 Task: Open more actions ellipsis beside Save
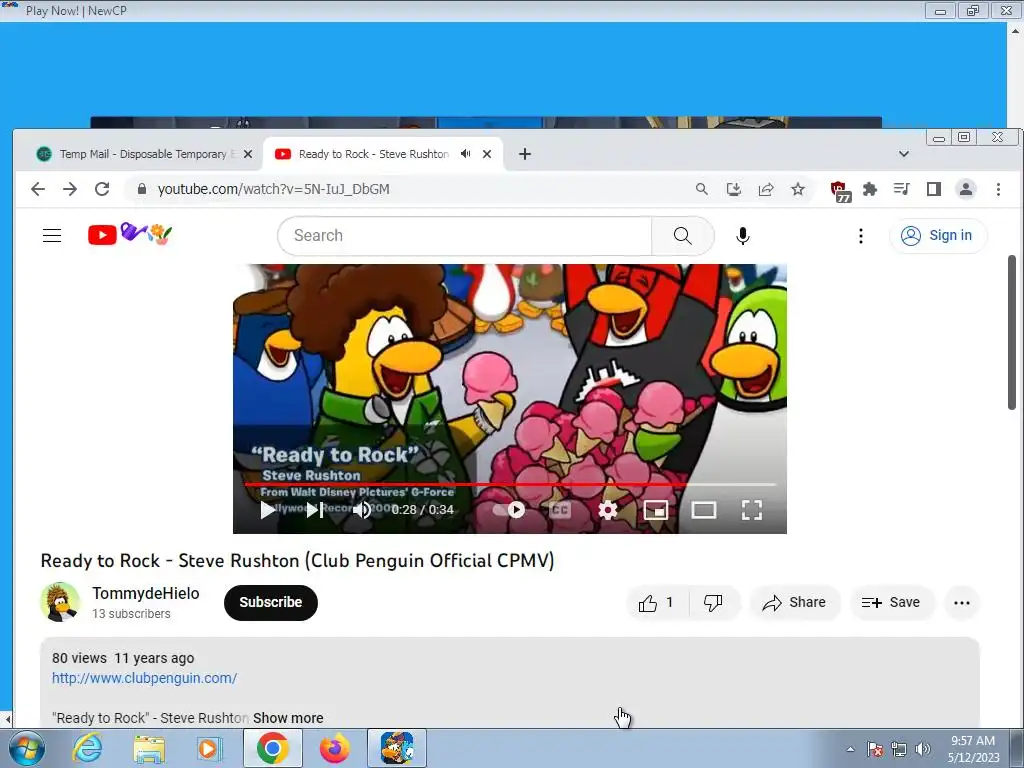(x=961, y=603)
